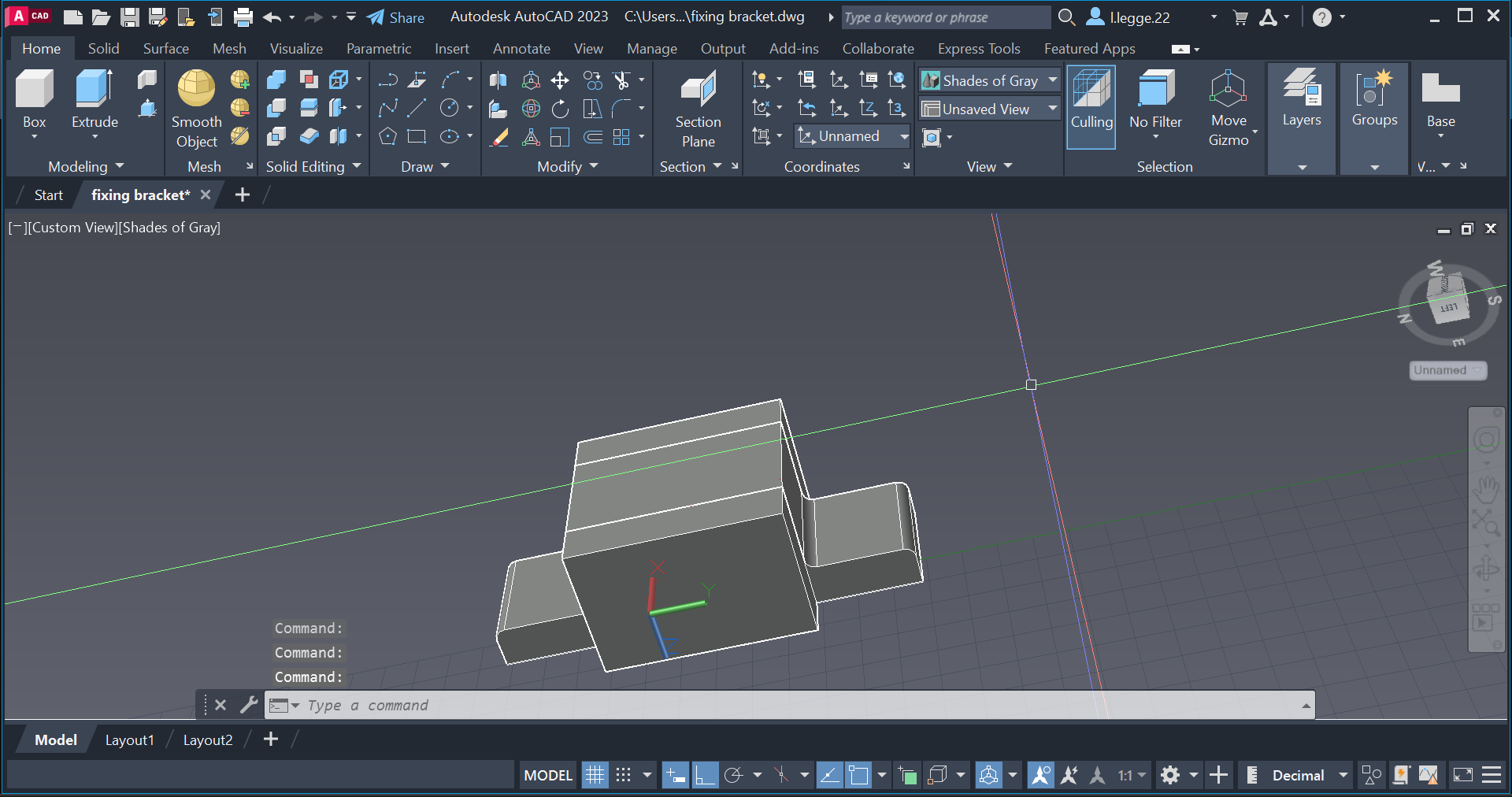Click the Clean Screen icon in status bar
Image resolution: width=1512 pixels, height=797 pixels.
pos(1463,775)
